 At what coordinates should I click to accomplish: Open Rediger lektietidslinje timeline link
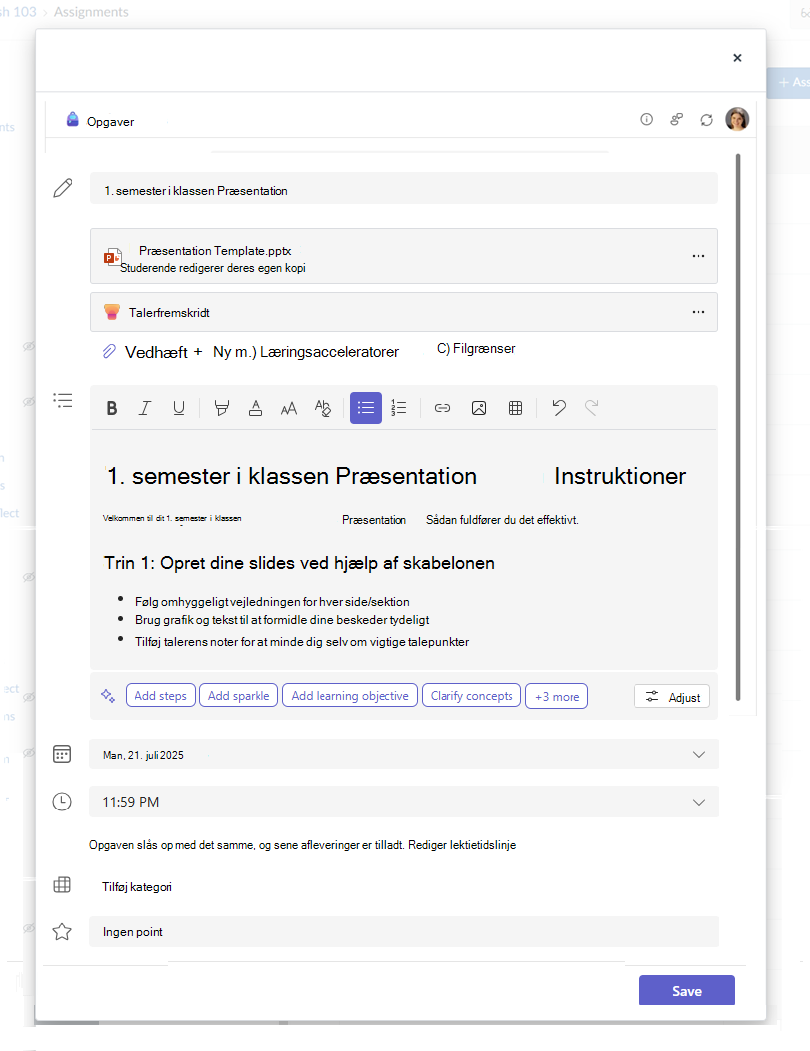[462, 845]
